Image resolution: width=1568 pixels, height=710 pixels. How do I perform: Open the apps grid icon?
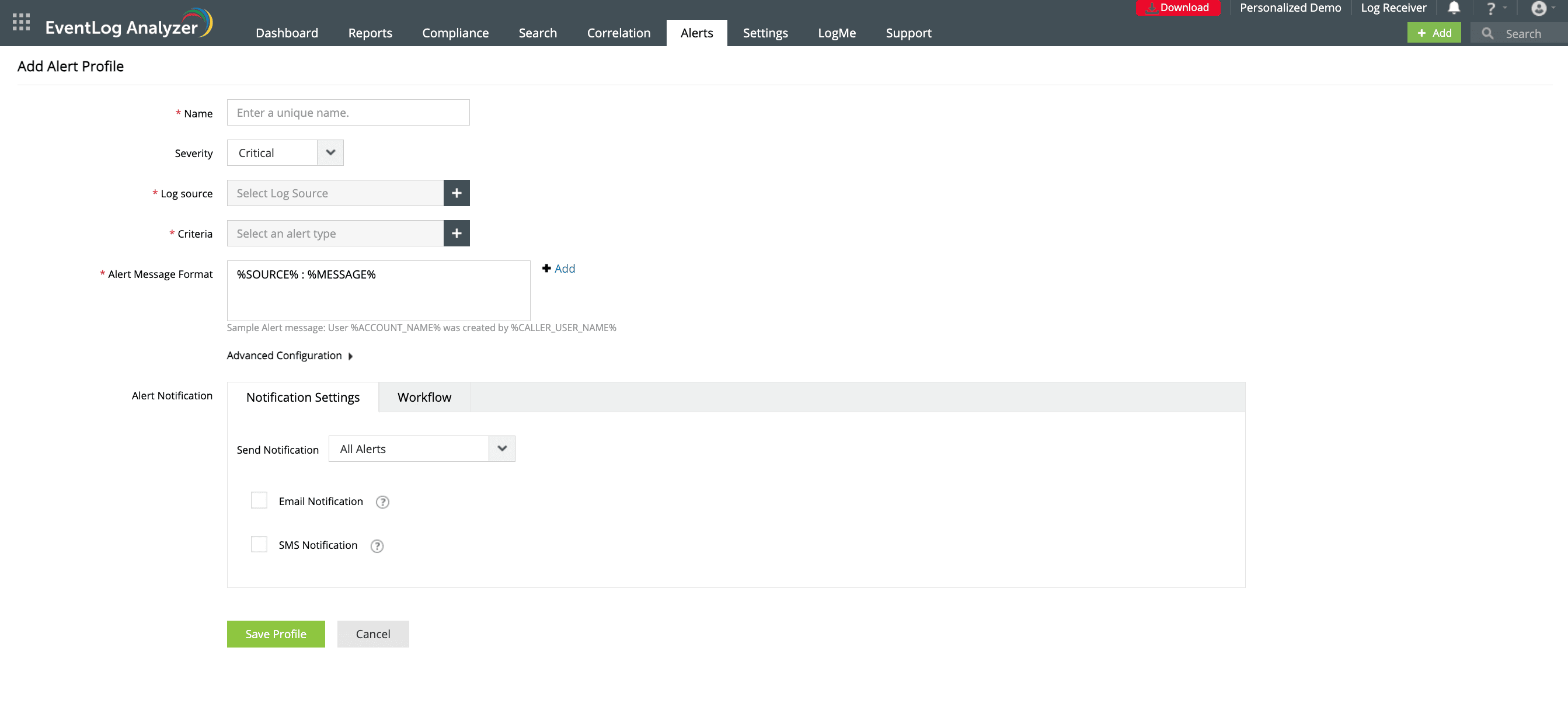tap(20, 23)
